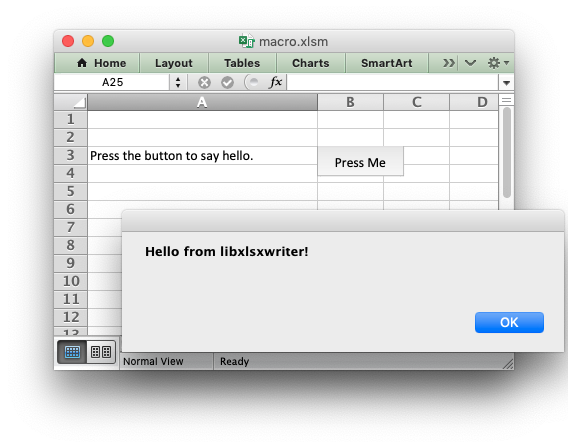This screenshot has height=448, width=568.
Task: Switch to the SmartArt tab
Action: point(387,63)
